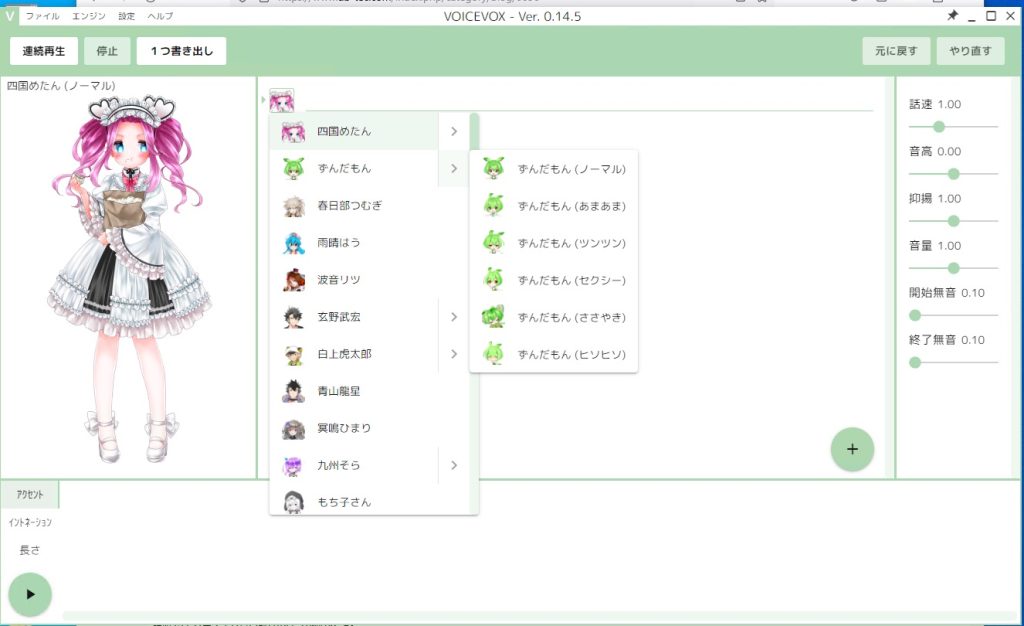Click the empty text input line

click(x=589, y=101)
